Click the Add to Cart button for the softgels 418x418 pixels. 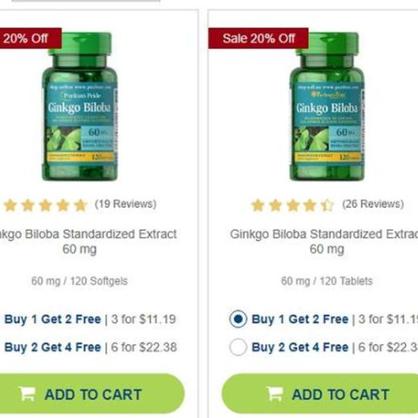pos(90,394)
